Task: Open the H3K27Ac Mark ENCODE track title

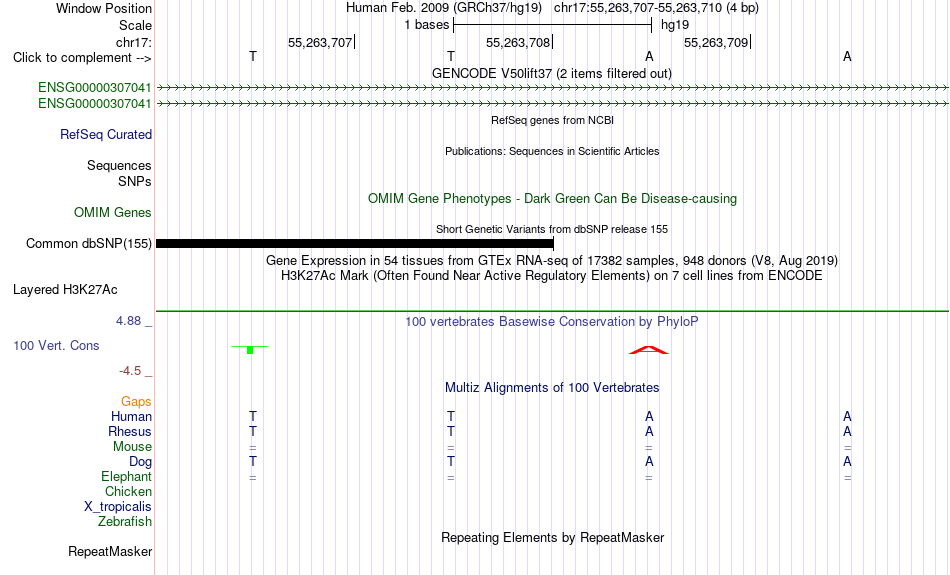Action: tap(552, 276)
